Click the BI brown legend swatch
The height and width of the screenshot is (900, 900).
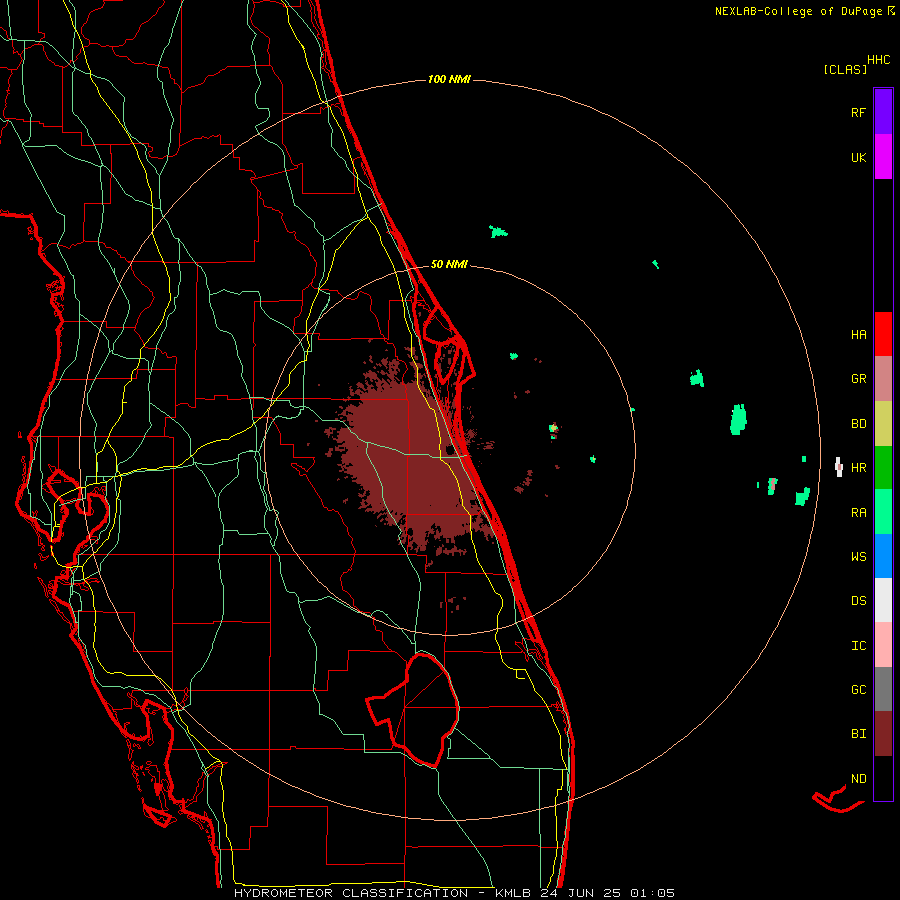[883, 734]
